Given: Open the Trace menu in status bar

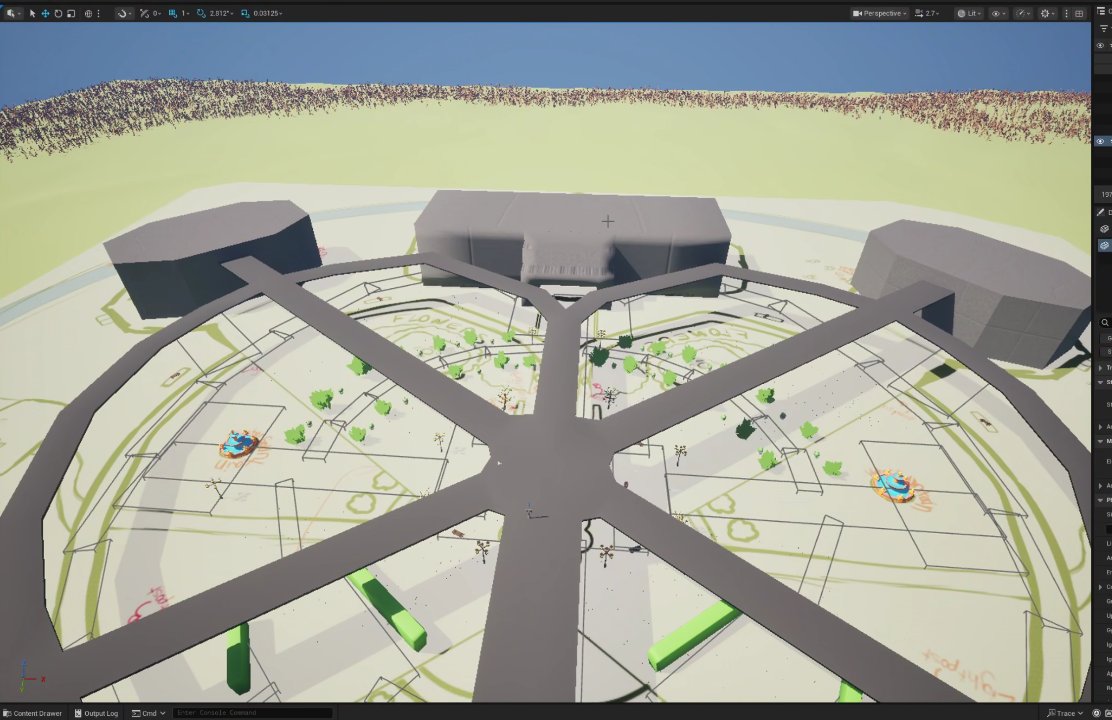Looking at the screenshot, I should tap(1065, 713).
